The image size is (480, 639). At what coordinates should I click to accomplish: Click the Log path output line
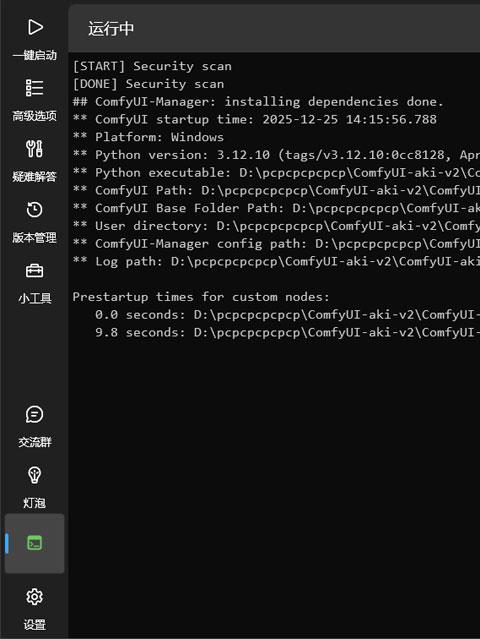(x=276, y=261)
